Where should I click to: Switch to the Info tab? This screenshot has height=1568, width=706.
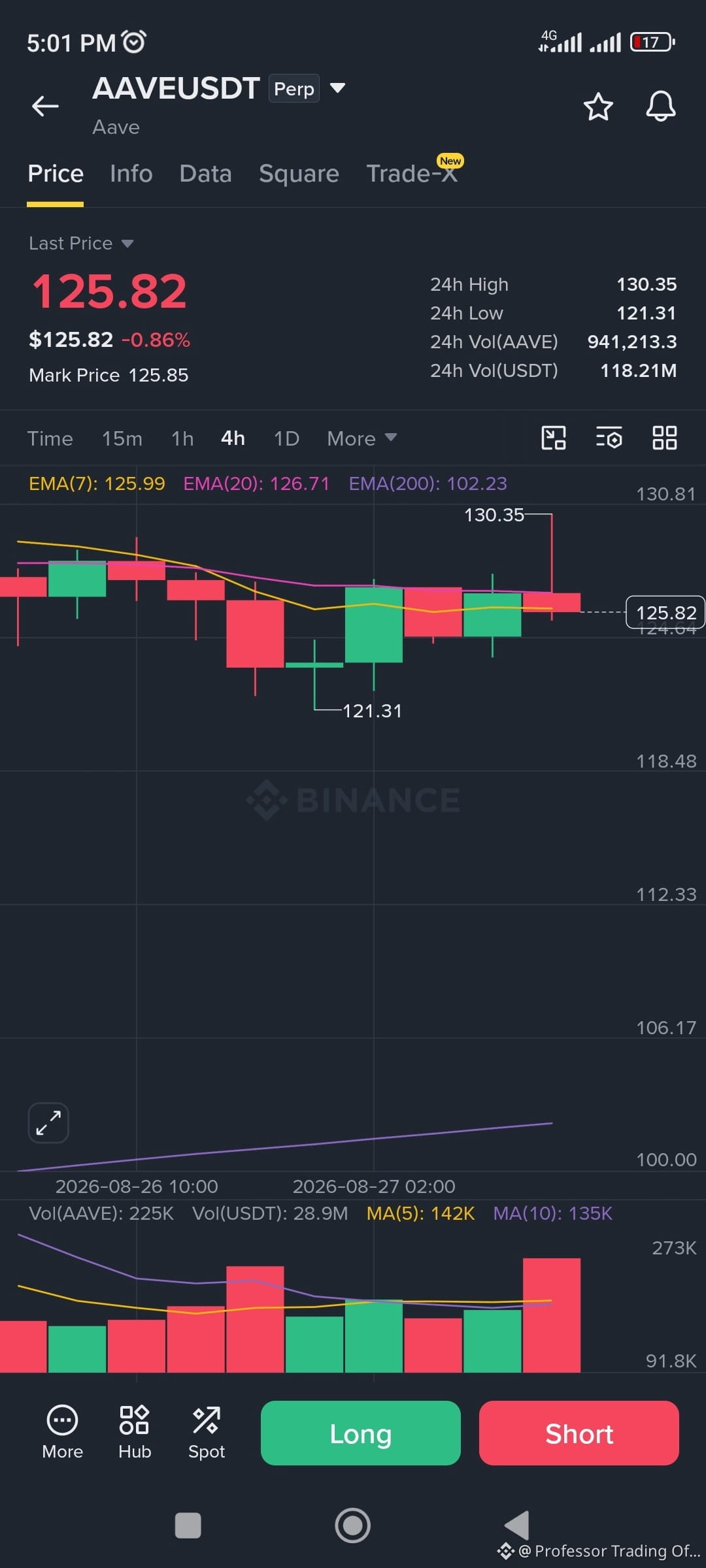coord(131,174)
